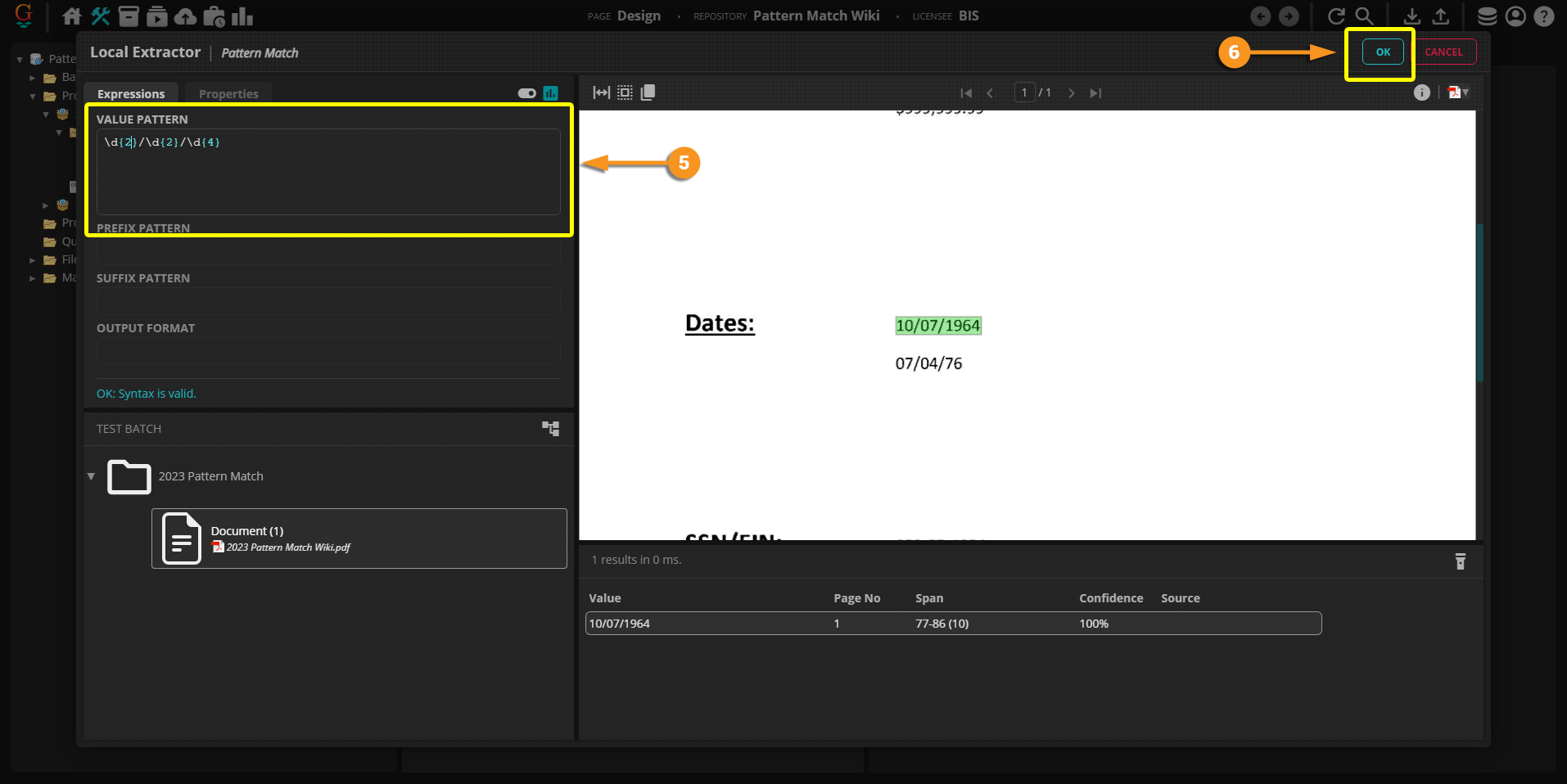Open the database stack icon
Viewport: 1567px width, 784px height.
[1488, 16]
